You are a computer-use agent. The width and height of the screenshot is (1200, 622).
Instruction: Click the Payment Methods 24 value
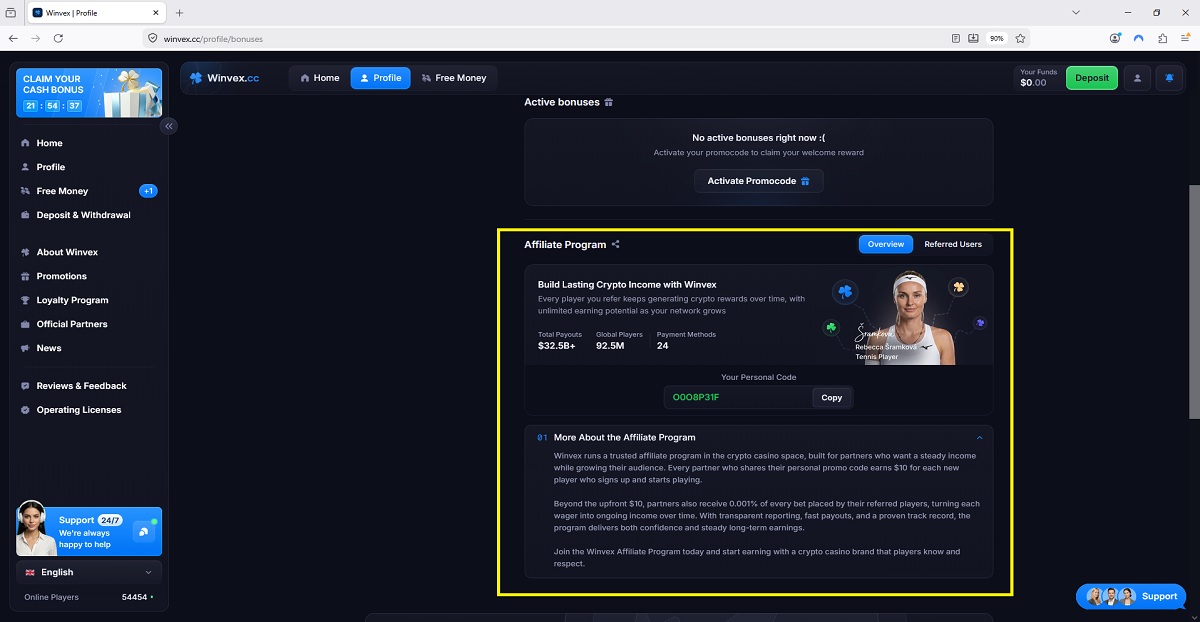[663, 346]
